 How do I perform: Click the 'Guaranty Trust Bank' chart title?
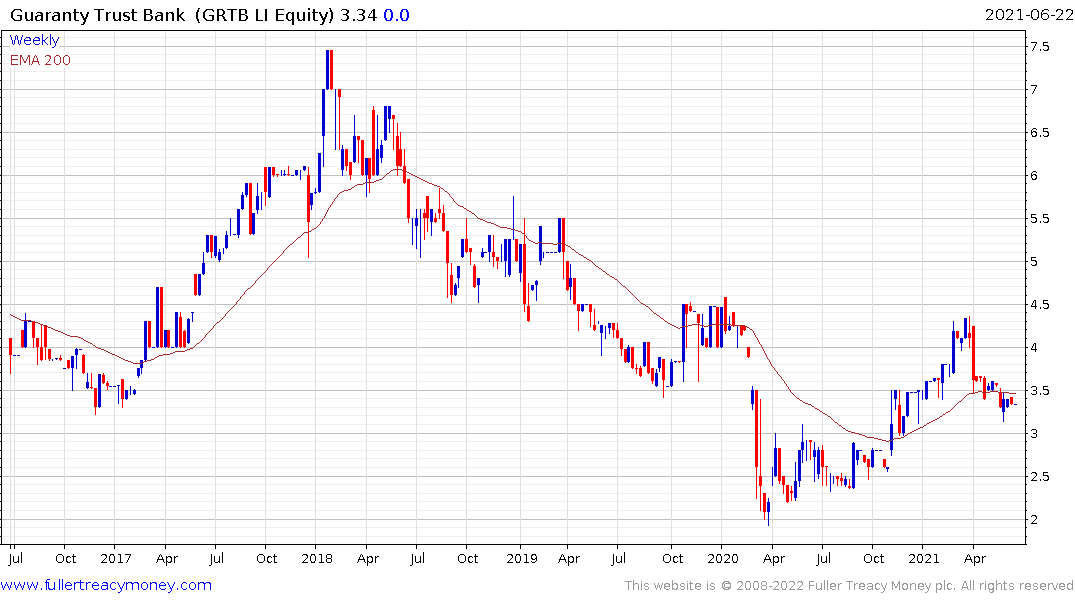(x=97, y=15)
